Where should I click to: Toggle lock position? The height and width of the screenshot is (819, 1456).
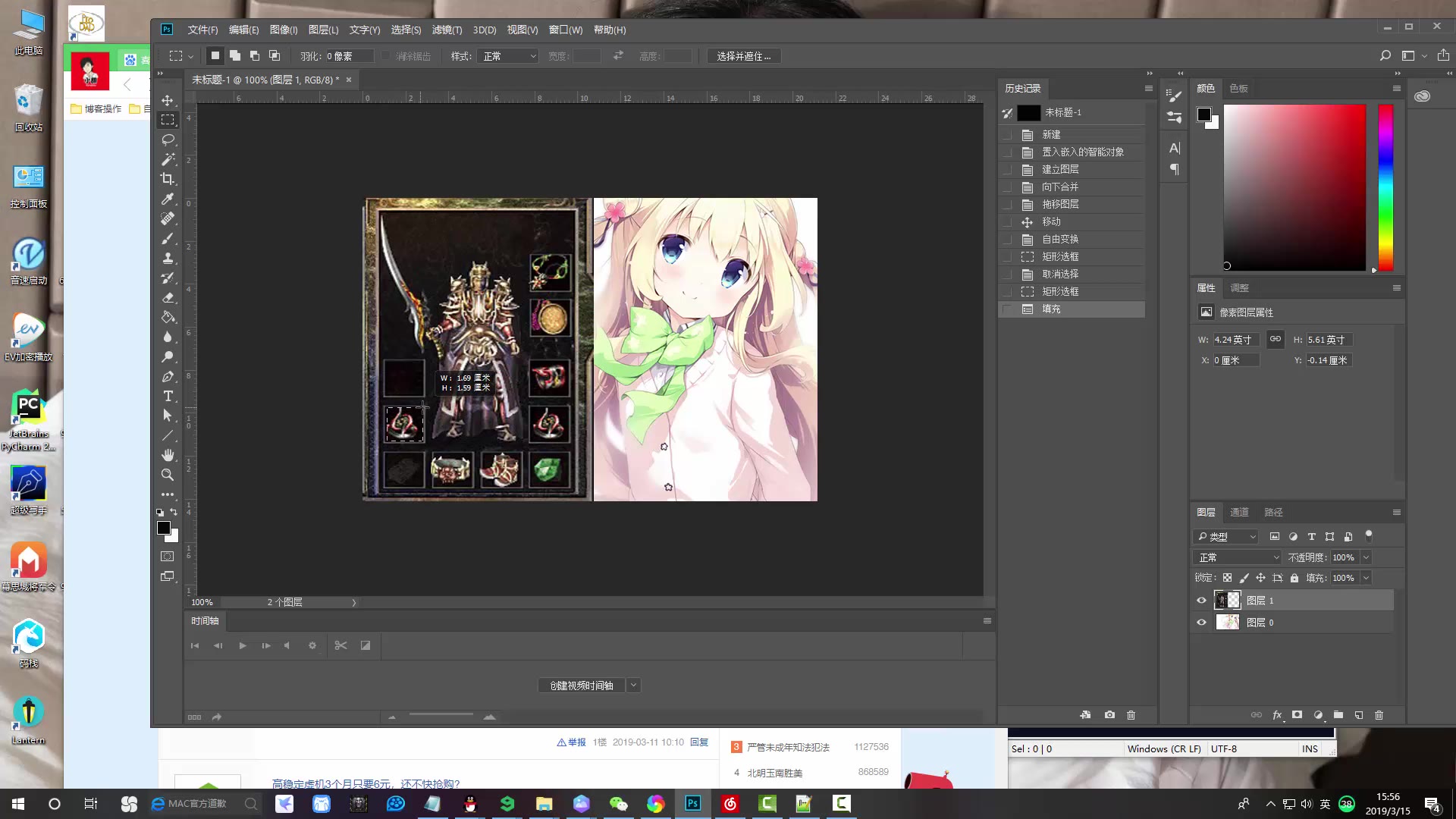1260,578
